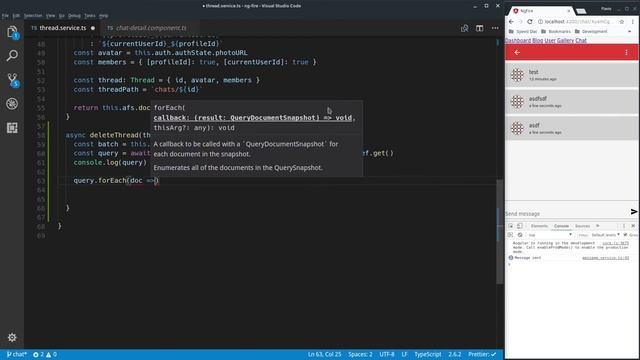This screenshot has height=360, width=640.
Task: Show more DevTools tabs with the chevron
Action: pos(598,226)
